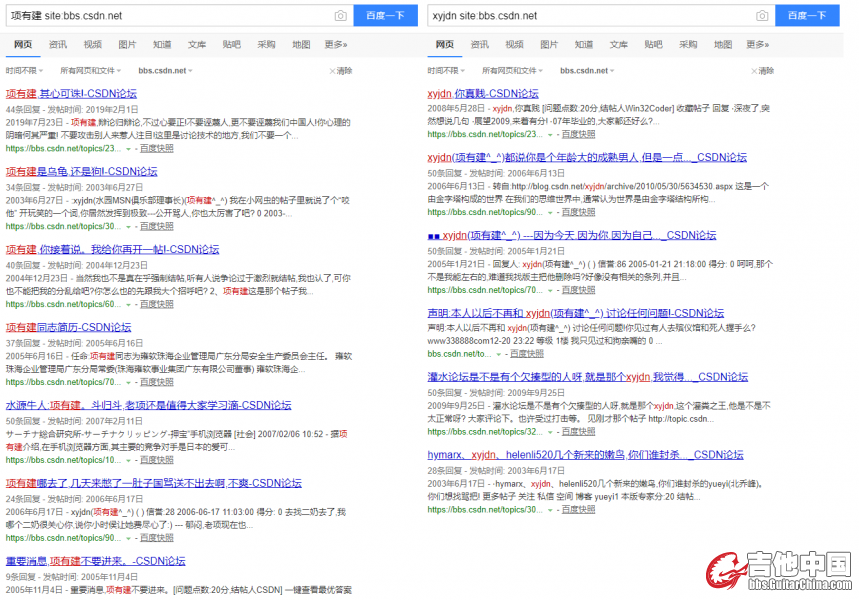Click the bbs.csdn.net/to... URL under 声明 result
Image resolution: width=859 pixels, height=600 pixels.
coord(460,354)
